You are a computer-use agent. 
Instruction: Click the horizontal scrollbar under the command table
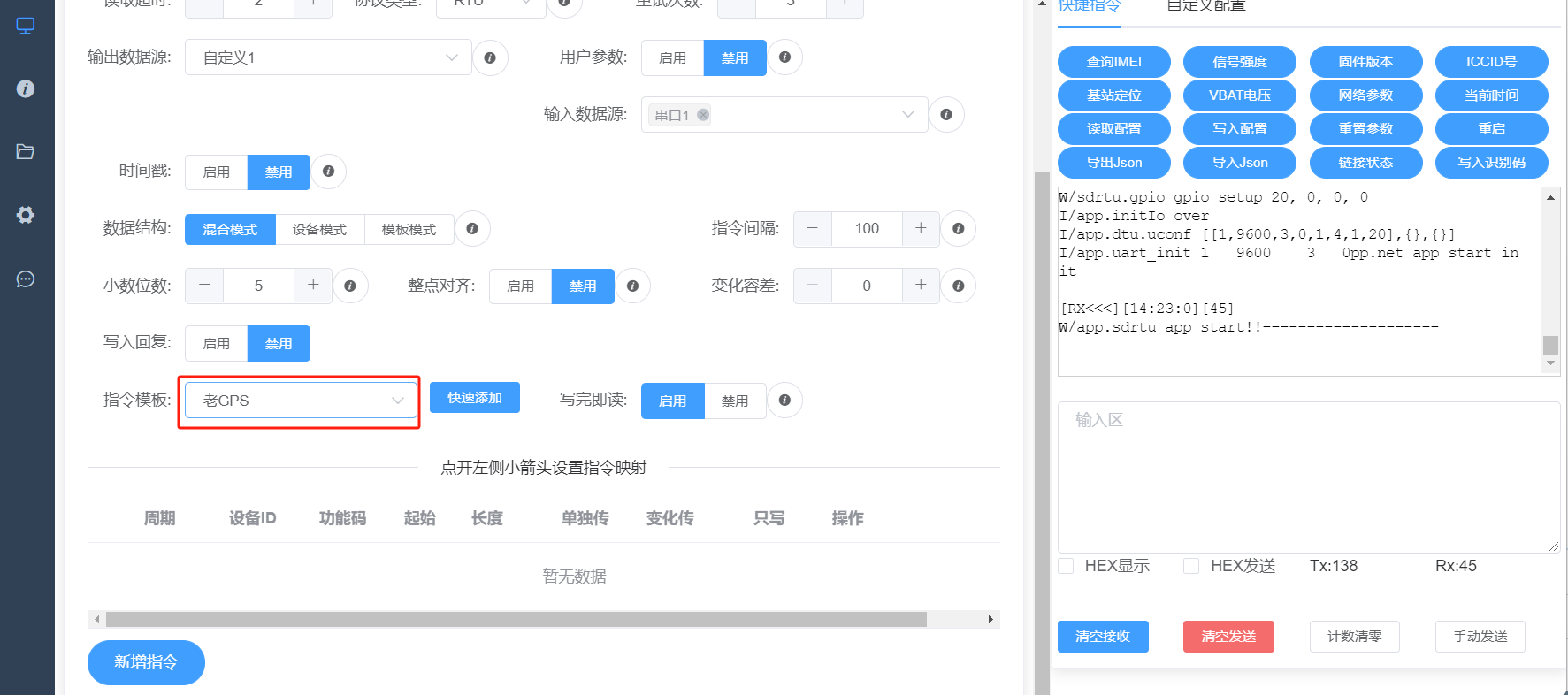516,620
